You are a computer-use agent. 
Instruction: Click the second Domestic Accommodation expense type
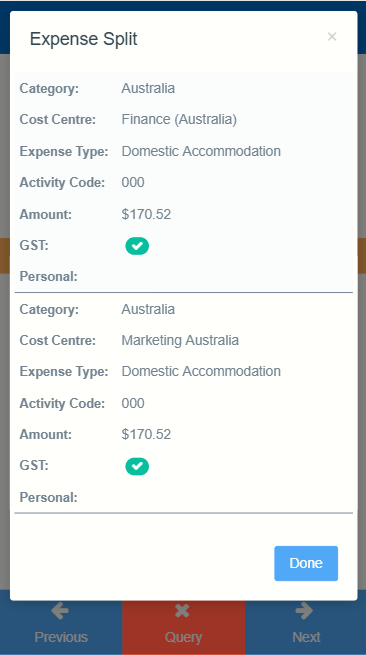tap(201, 371)
